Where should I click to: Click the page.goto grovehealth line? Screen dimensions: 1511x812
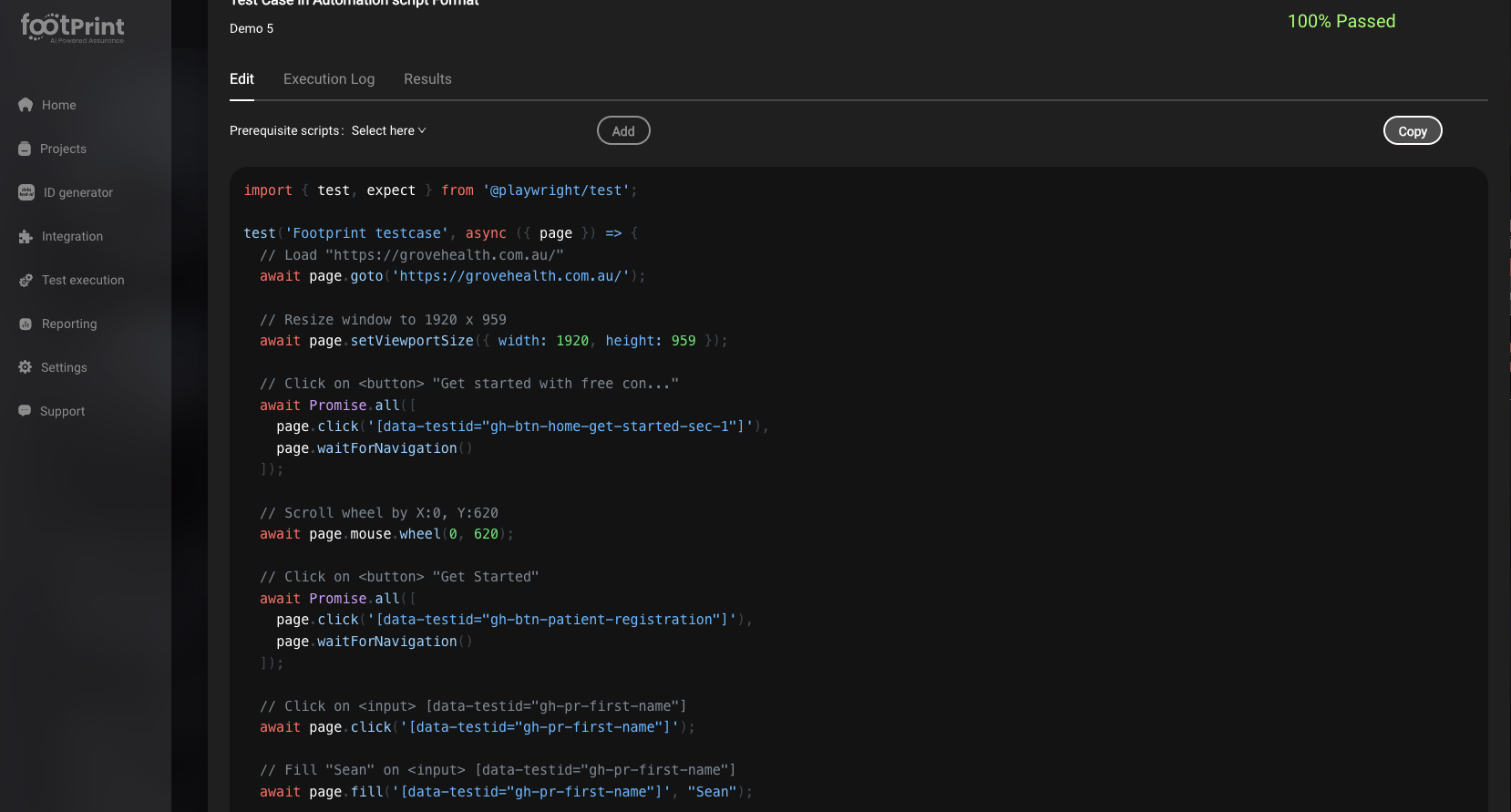tap(452, 276)
